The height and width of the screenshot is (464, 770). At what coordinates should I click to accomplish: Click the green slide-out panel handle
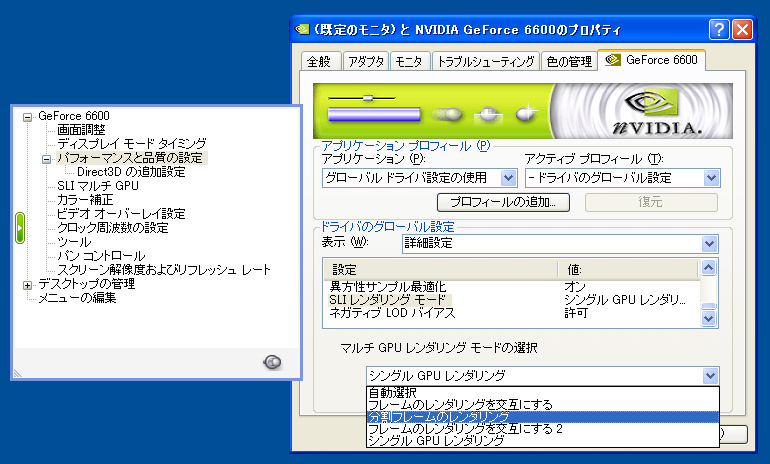(20, 228)
